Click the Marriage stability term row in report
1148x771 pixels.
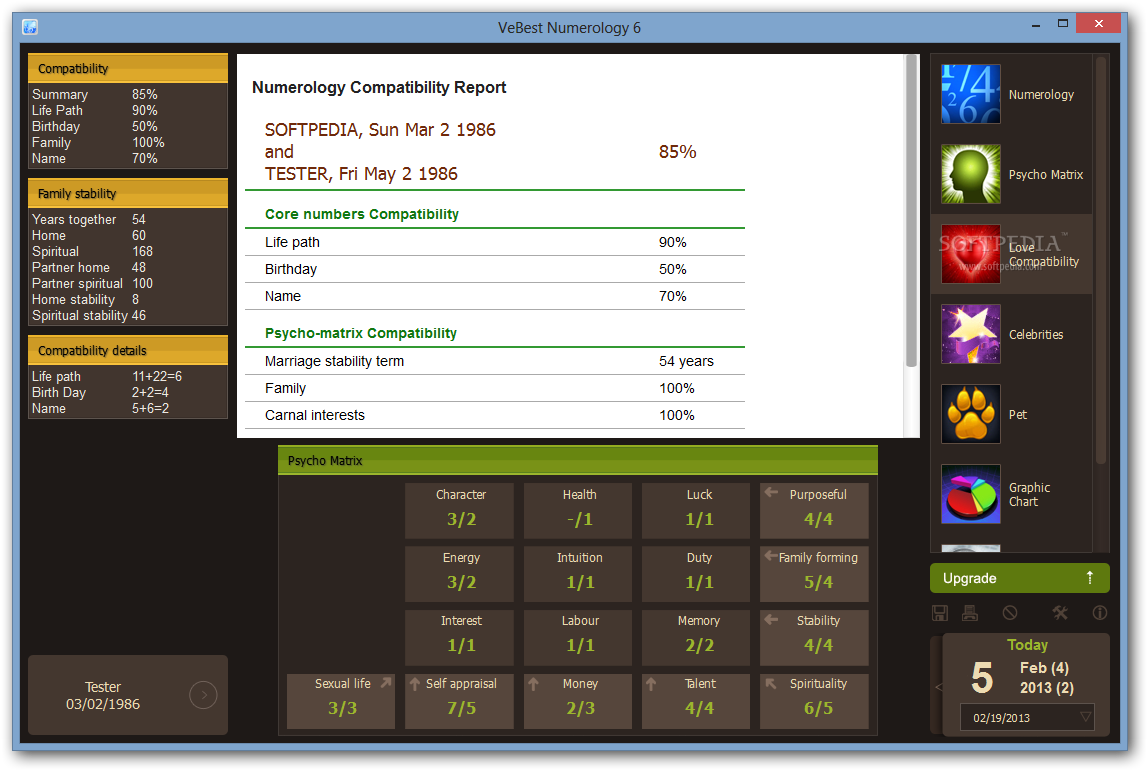pos(495,361)
